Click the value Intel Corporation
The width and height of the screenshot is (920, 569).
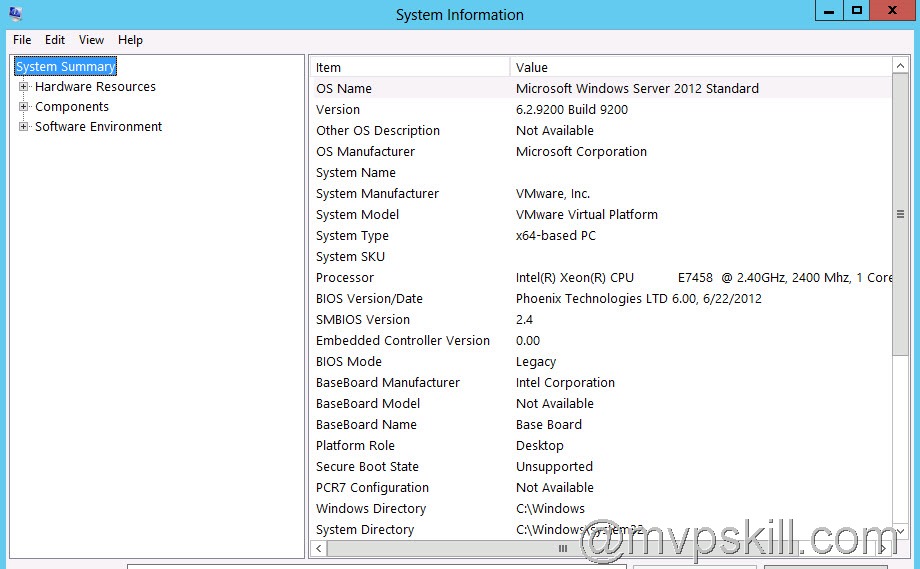coord(565,383)
